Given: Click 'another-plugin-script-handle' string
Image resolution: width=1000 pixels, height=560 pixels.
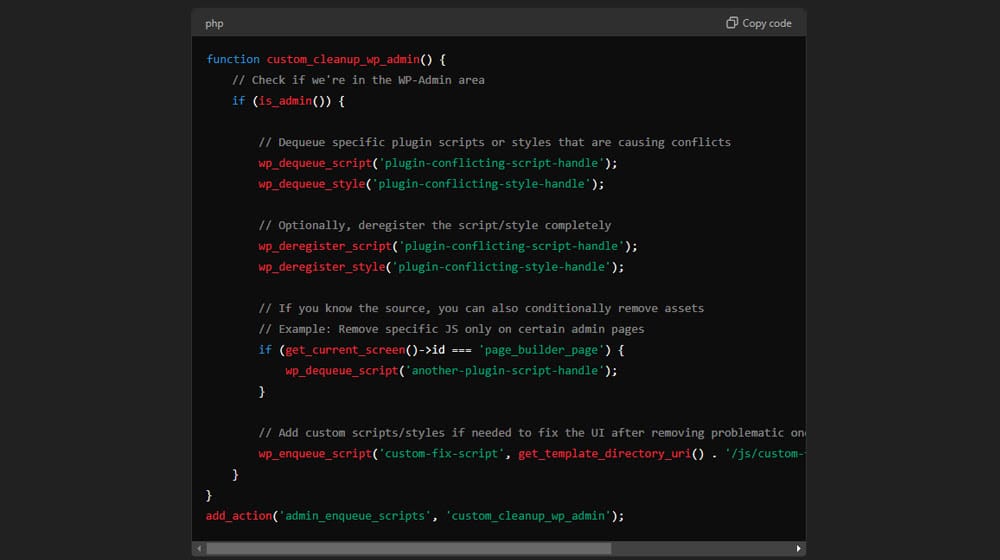Looking at the screenshot, I should coord(504,371).
